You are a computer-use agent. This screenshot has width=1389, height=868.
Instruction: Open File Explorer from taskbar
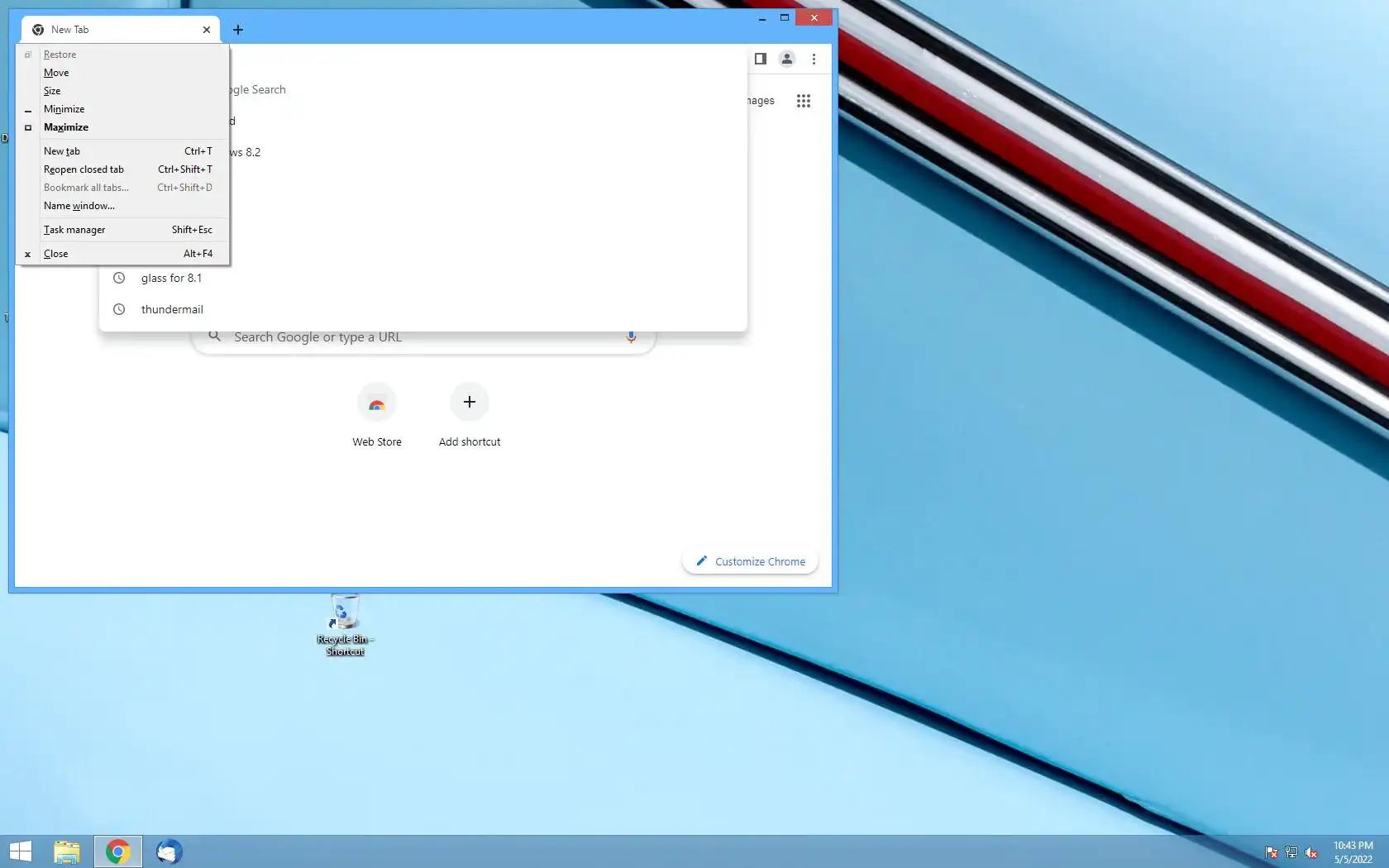click(67, 851)
